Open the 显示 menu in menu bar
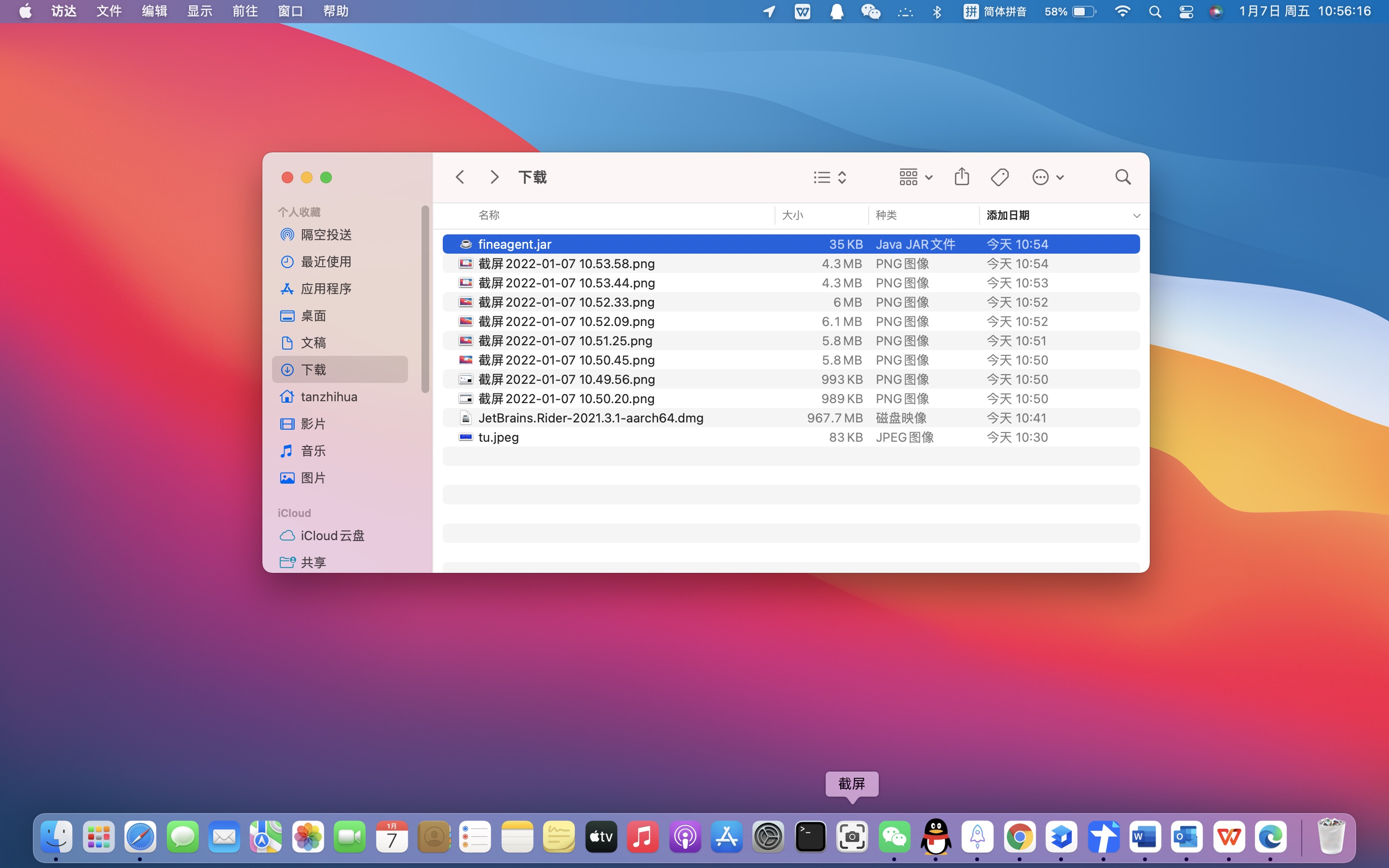1389x868 pixels. pyautogui.click(x=200, y=12)
